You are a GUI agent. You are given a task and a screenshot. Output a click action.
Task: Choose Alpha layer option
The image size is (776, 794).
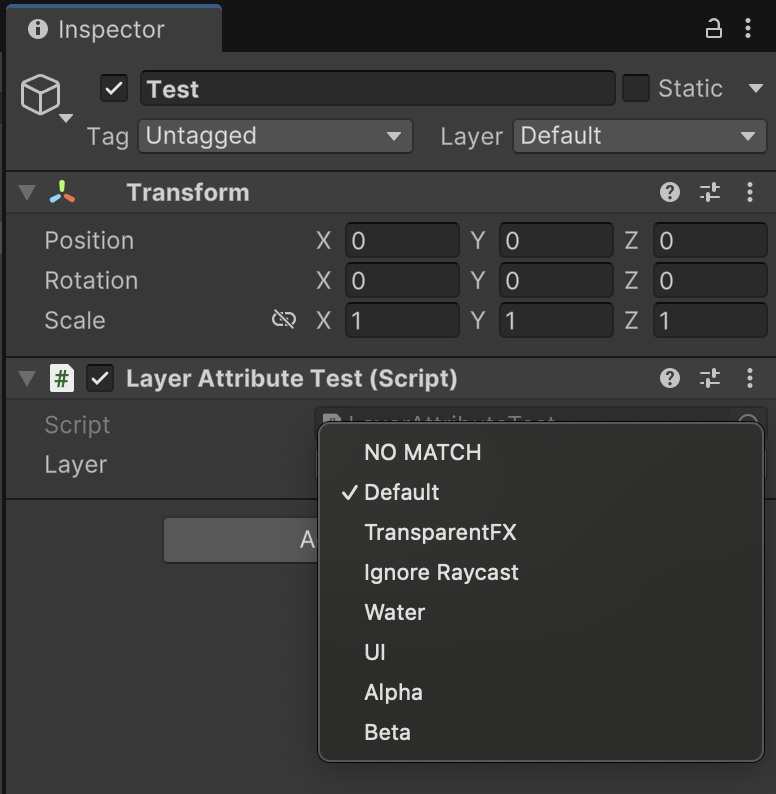(541, 692)
